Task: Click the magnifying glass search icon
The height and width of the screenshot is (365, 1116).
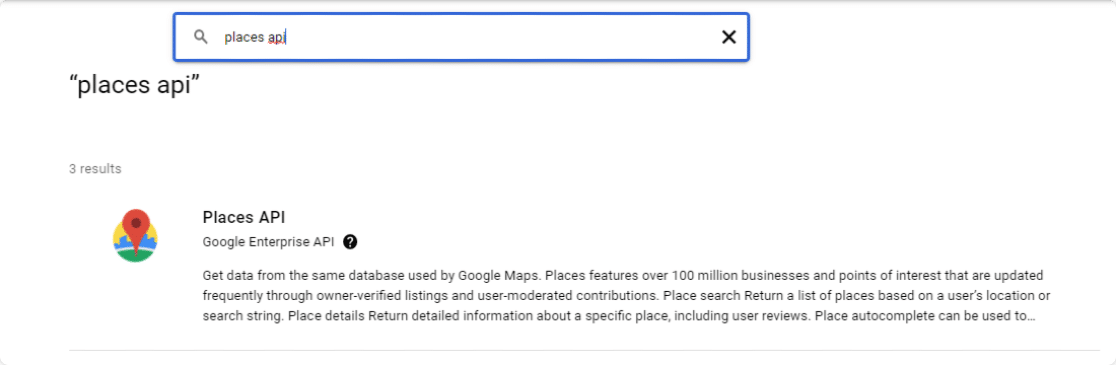Action: [201, 37]
